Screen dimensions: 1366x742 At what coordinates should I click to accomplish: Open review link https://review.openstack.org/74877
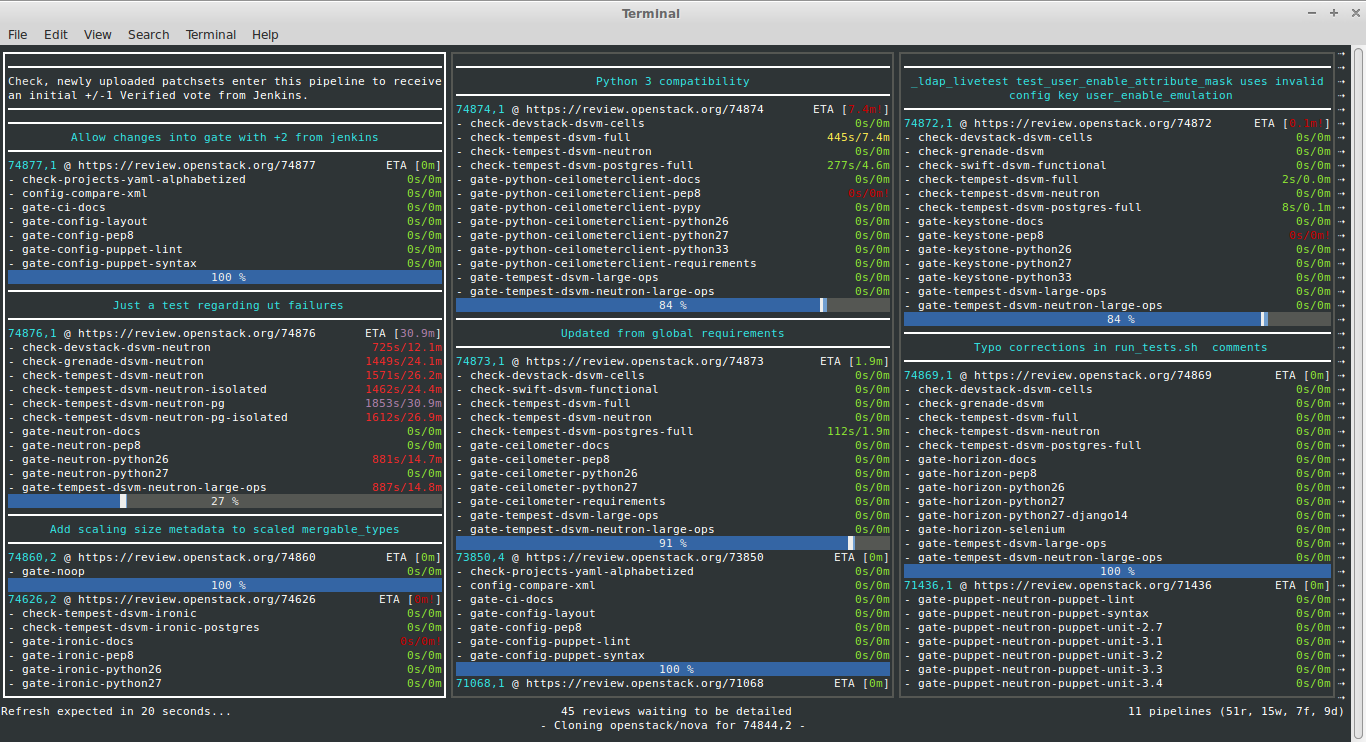point(197,165)
